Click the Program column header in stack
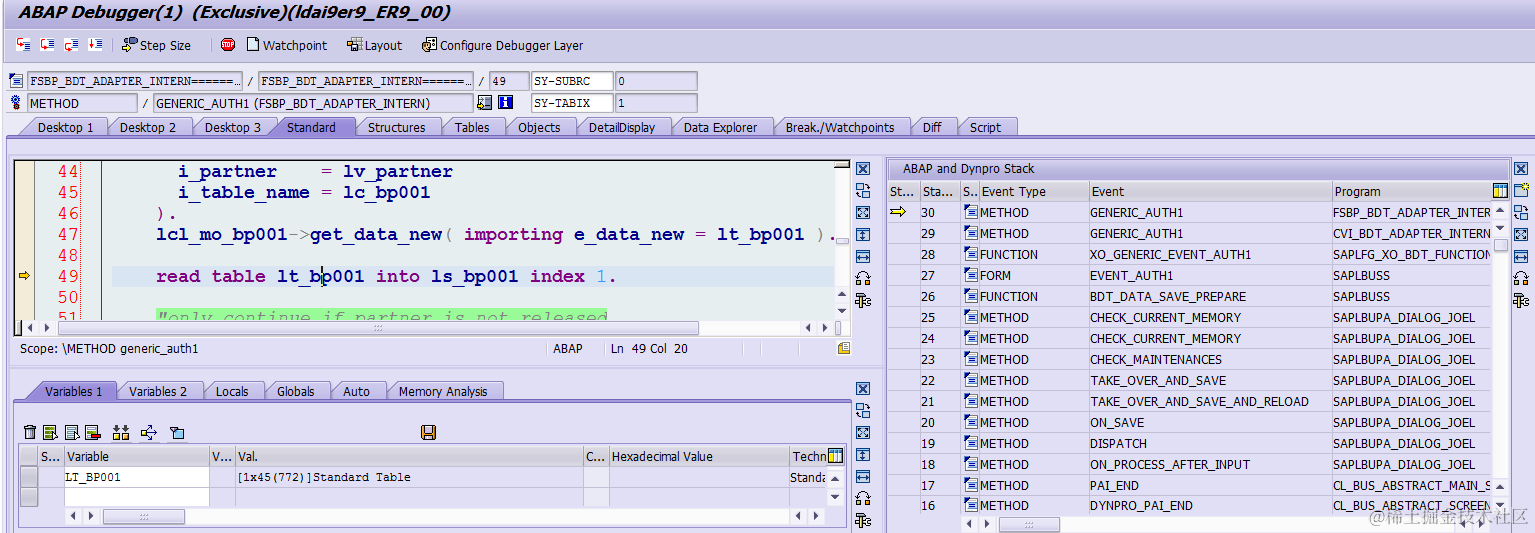The image size is (1535, 533). click(1411, 191)
